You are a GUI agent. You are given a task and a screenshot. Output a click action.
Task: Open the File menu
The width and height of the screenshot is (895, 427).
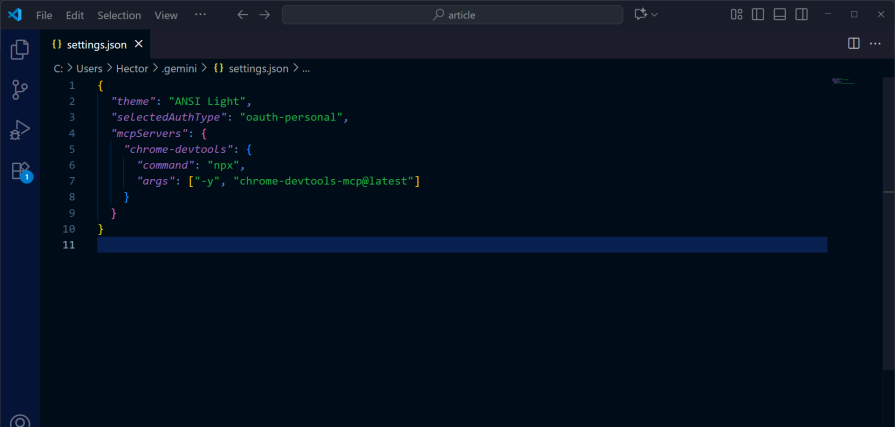tap(44, 15)
